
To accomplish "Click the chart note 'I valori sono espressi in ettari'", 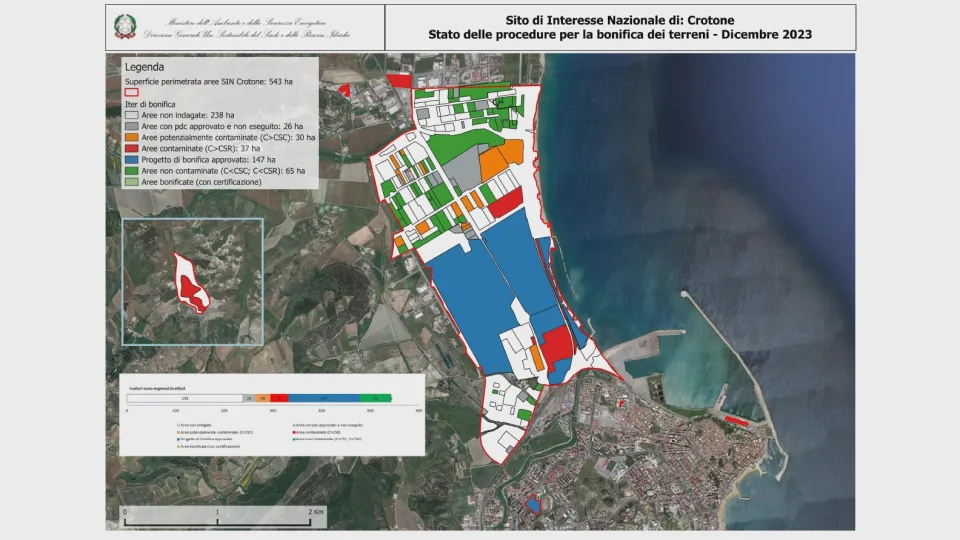I will click(x=157, y=388).
